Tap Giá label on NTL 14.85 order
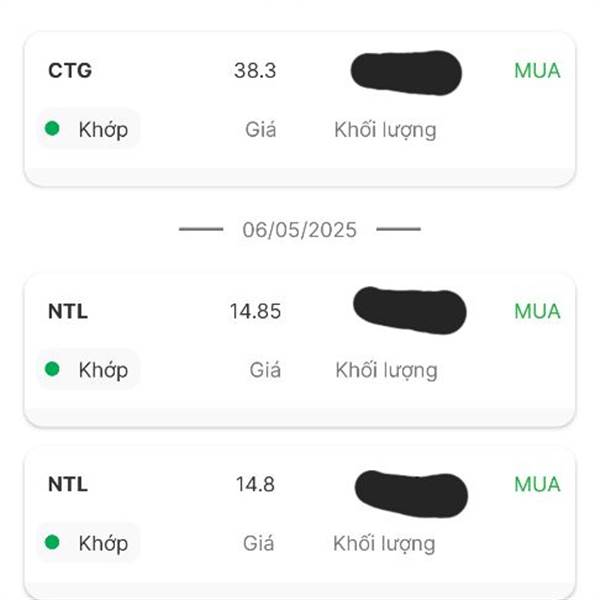Screen dimensions: 600x600 tap(265, 370)
